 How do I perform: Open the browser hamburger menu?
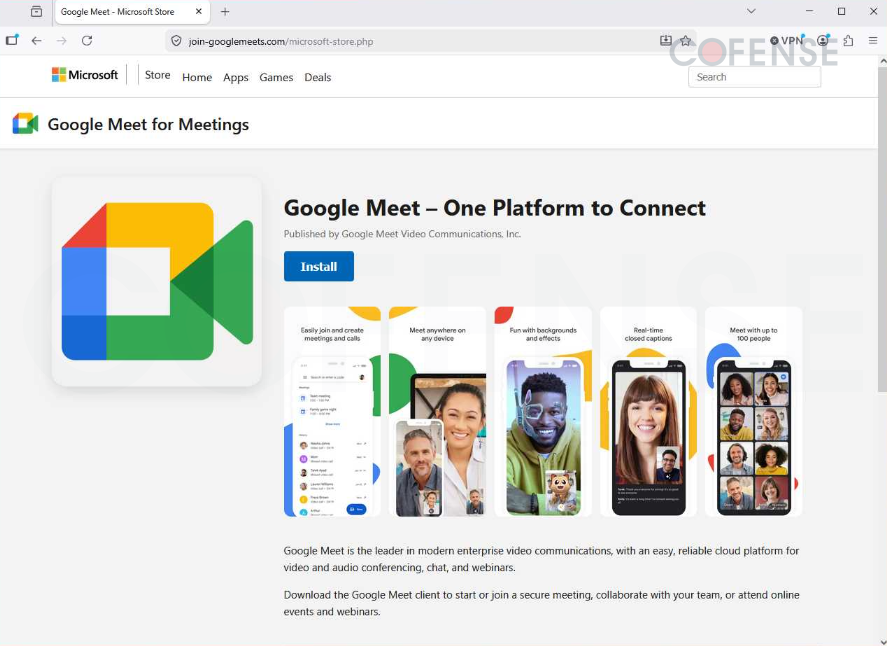[873, 41]
